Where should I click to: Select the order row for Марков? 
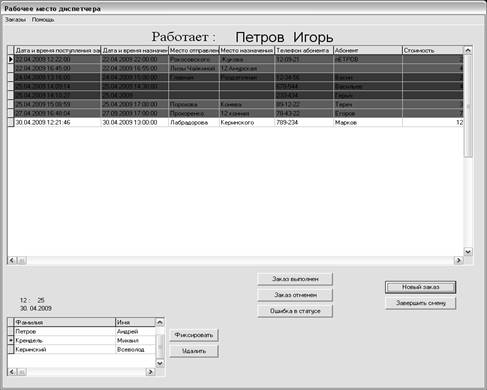click(235, 122)
